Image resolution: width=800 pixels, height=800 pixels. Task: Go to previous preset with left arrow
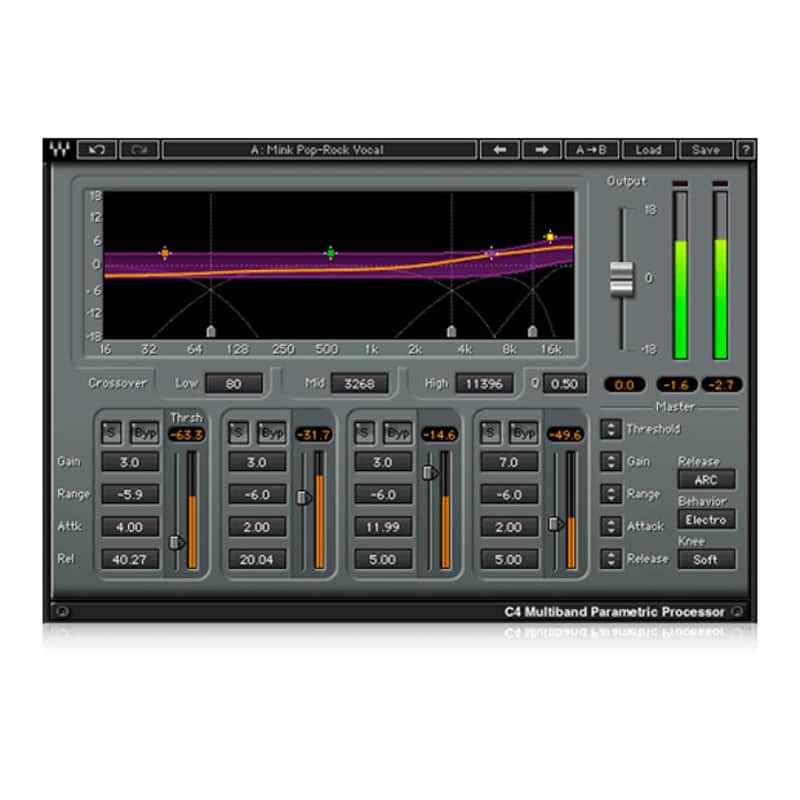500,150
